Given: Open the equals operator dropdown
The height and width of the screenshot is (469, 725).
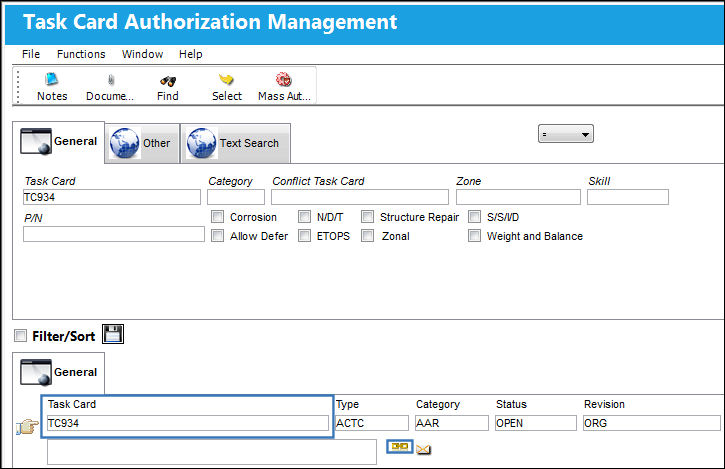Looking at the screenshot, I should [565, 134].
